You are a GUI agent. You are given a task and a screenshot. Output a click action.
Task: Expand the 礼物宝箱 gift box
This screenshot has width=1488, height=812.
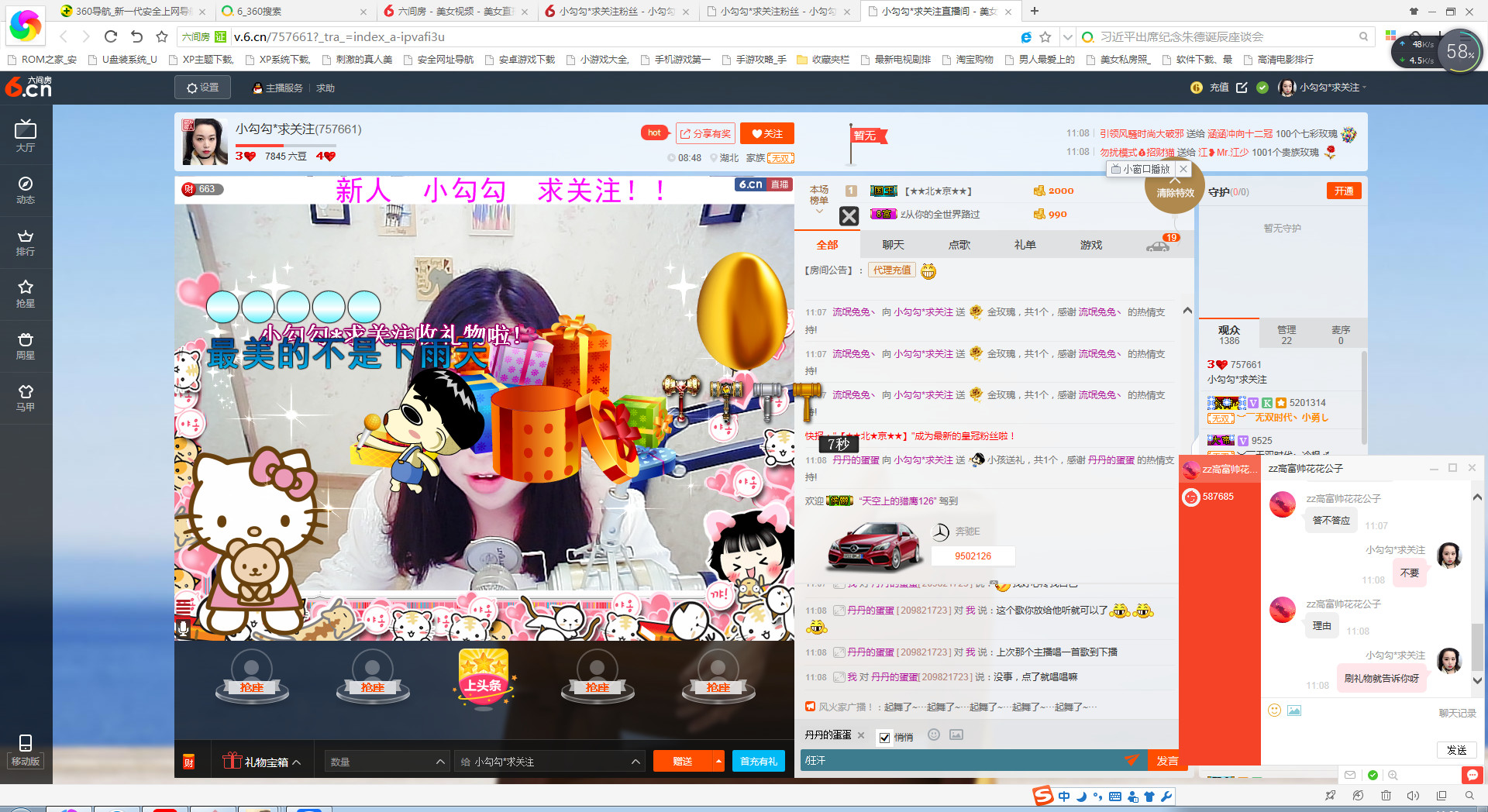(262, 762)
